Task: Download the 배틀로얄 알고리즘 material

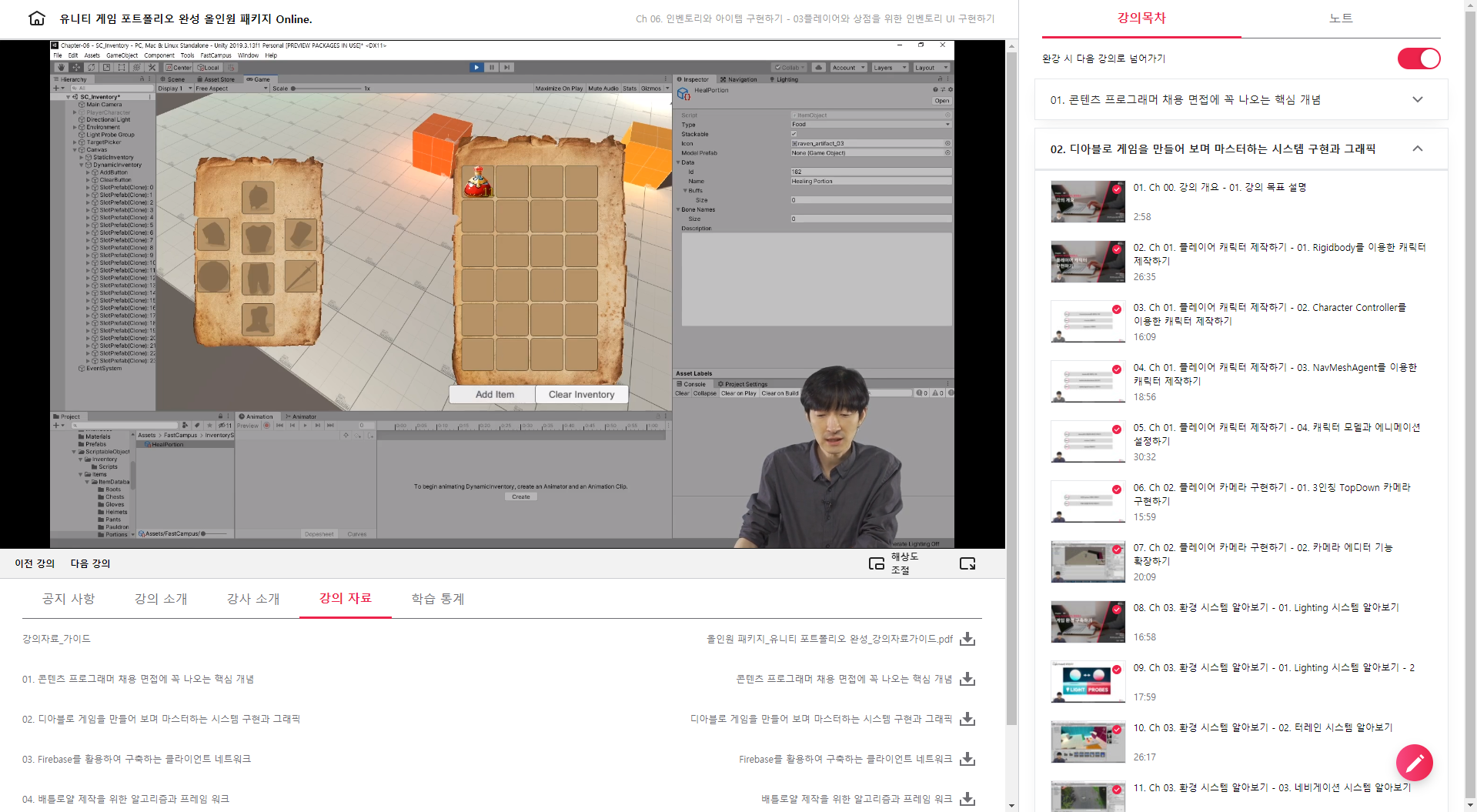Action: tap(967, 799)
